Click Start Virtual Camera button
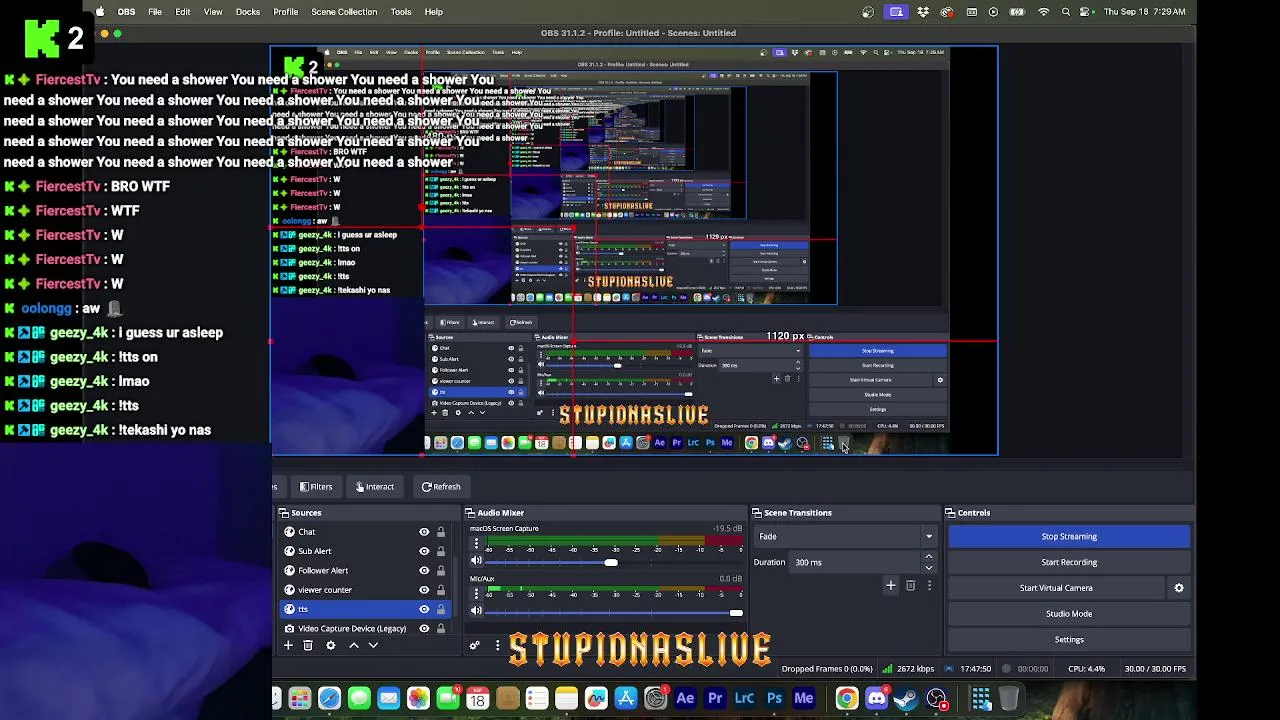The width and height of the screenshot is (1280, 720). pos(1056,588)
